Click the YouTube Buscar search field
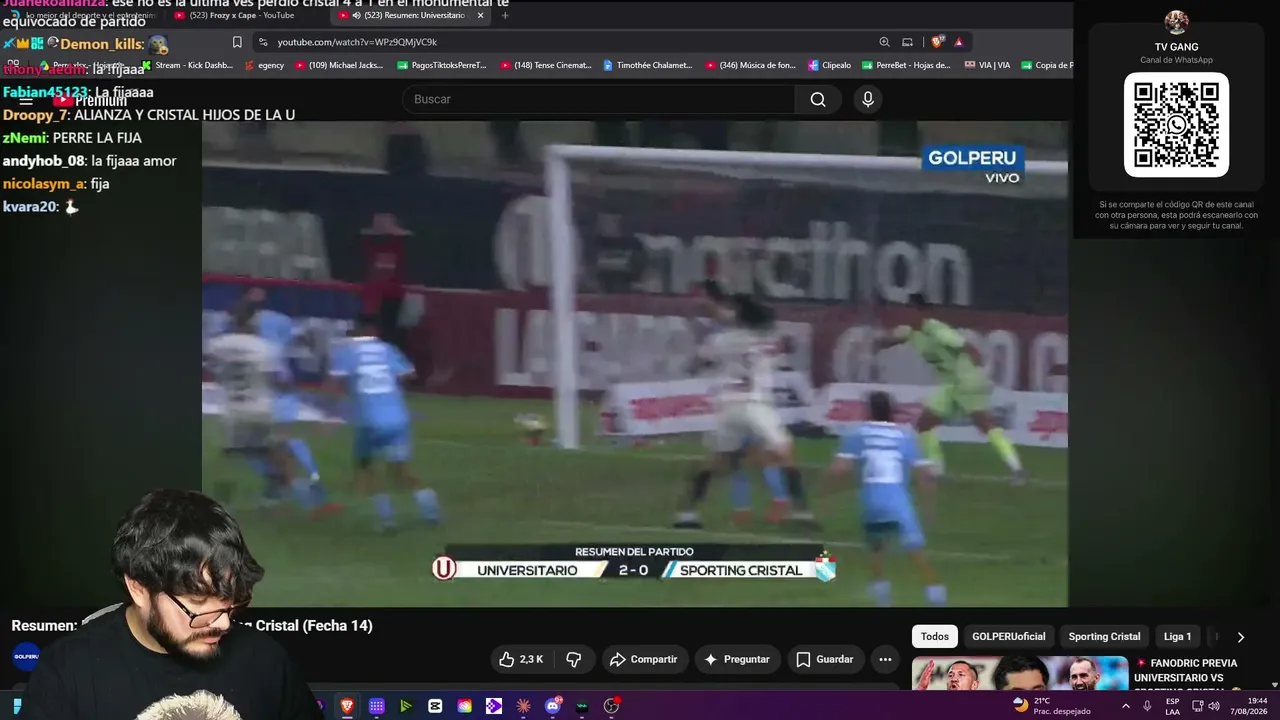This screenshot has width=1280, height=720. tap(598, 99)
